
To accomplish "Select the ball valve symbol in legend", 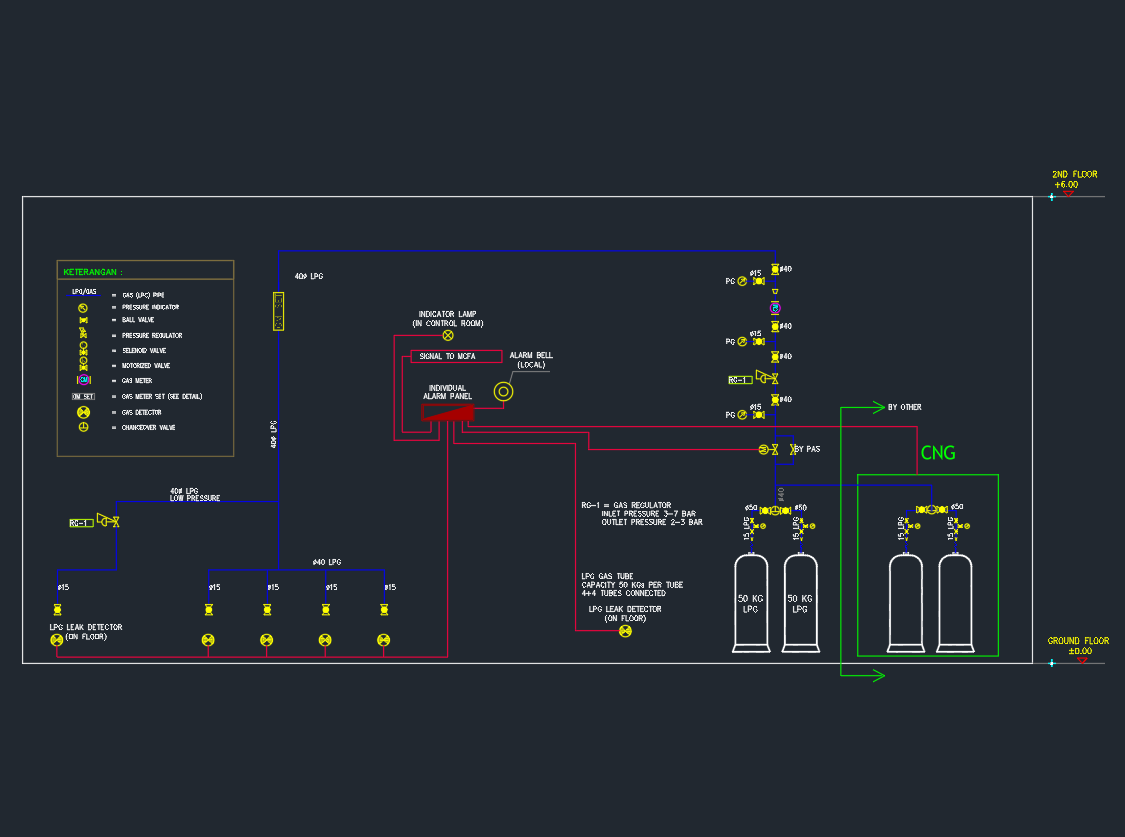I will pyautogui.click(x=84, y=320).
